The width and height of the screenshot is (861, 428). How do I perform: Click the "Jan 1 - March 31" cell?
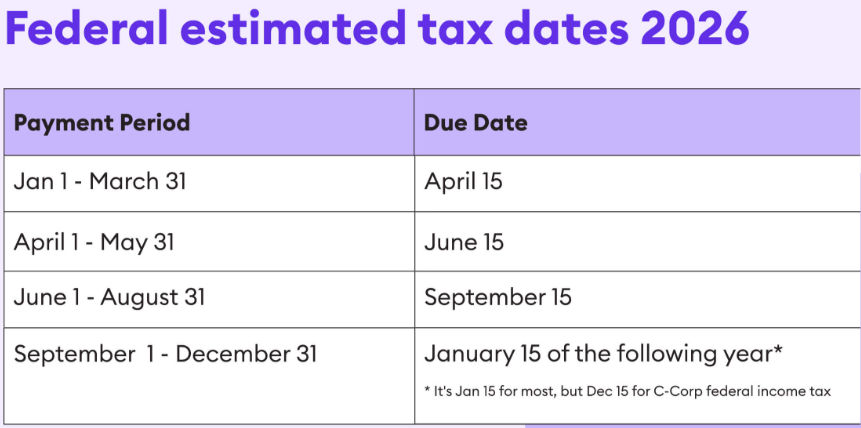(100, 182)
